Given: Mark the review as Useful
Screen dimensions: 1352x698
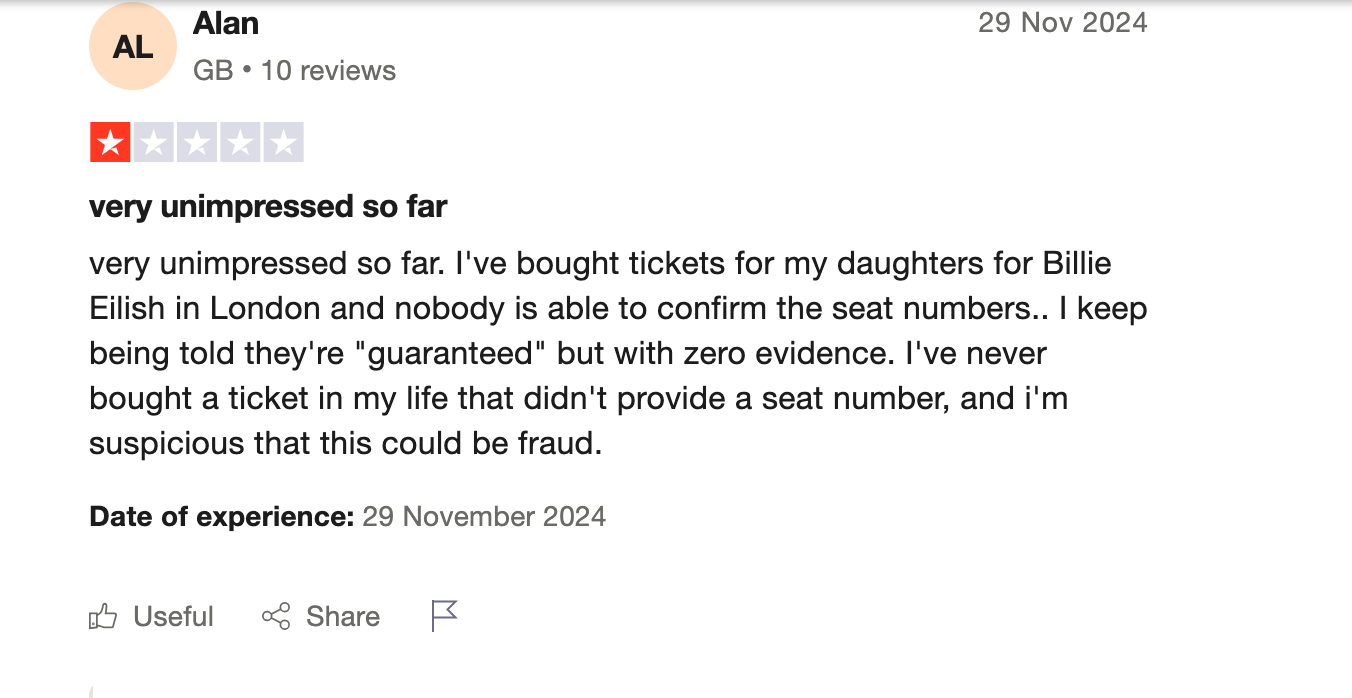Looking at the screenshot, I should click(x=173, y=616).
